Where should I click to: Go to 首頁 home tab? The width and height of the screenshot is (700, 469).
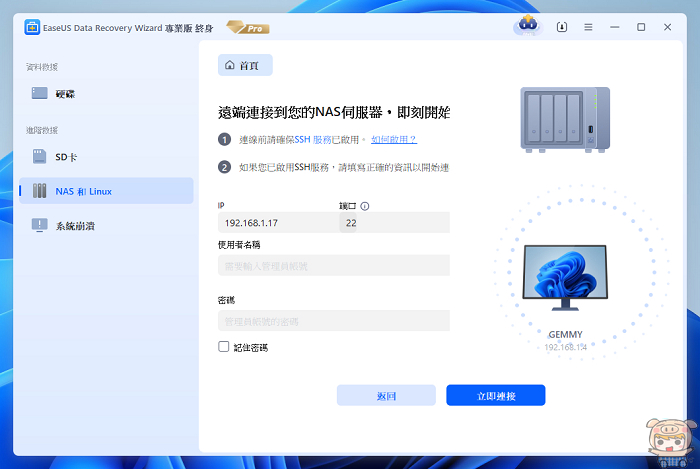(245, 65)
